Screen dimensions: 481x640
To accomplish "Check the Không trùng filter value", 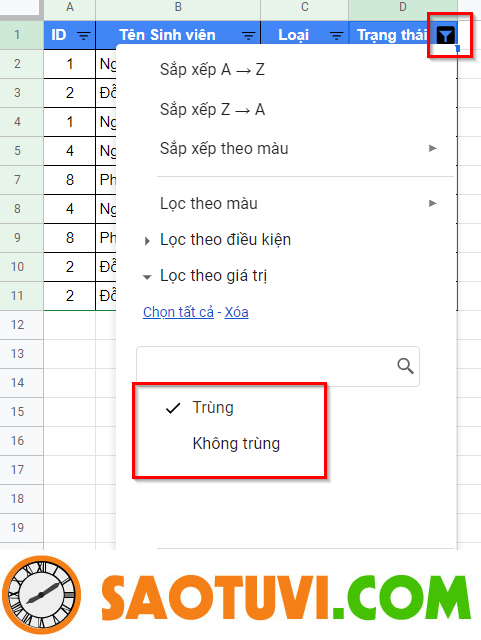I will point(236,444).
